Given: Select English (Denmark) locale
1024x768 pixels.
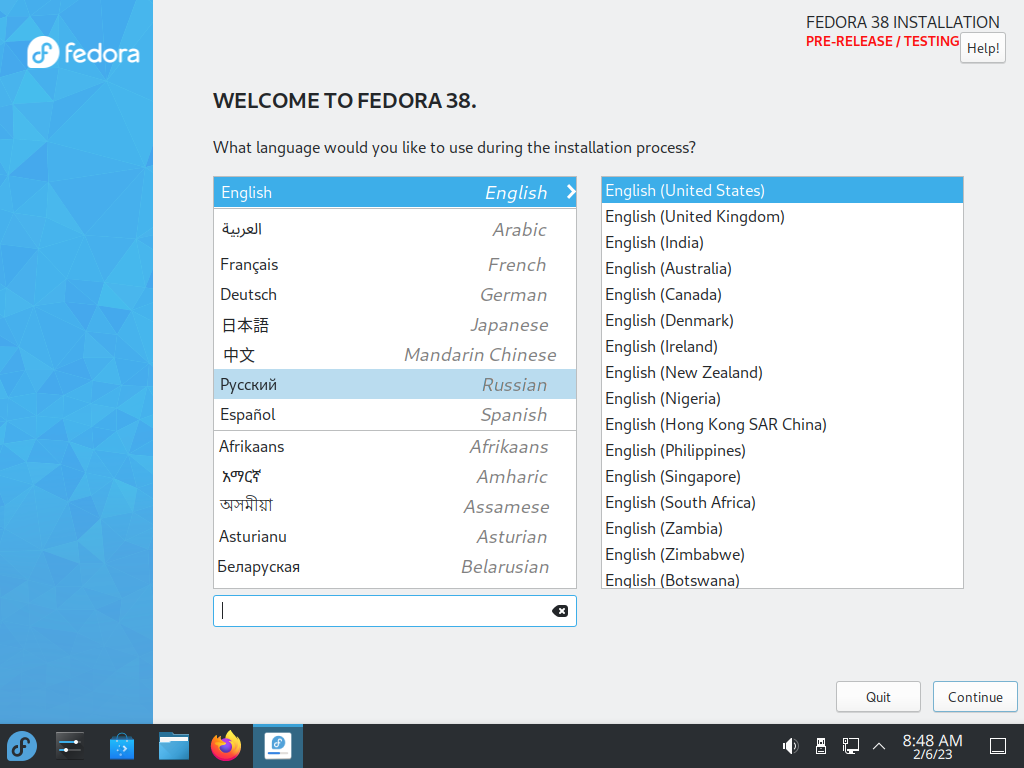Looking at the screenshot, I should click(x=782, y=321).
